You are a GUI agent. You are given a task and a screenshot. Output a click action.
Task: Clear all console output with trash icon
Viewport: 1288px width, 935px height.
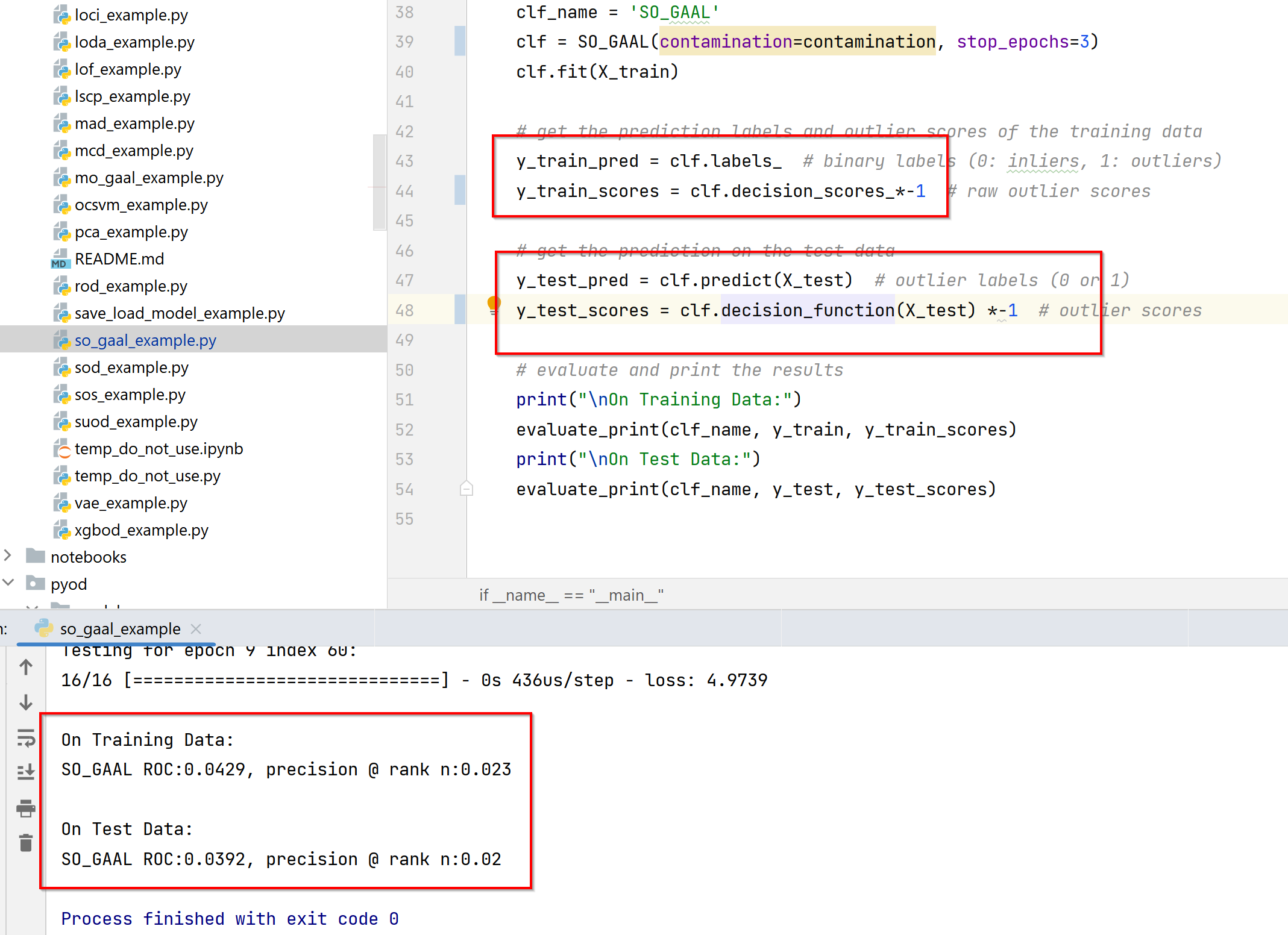coord(25,843)
